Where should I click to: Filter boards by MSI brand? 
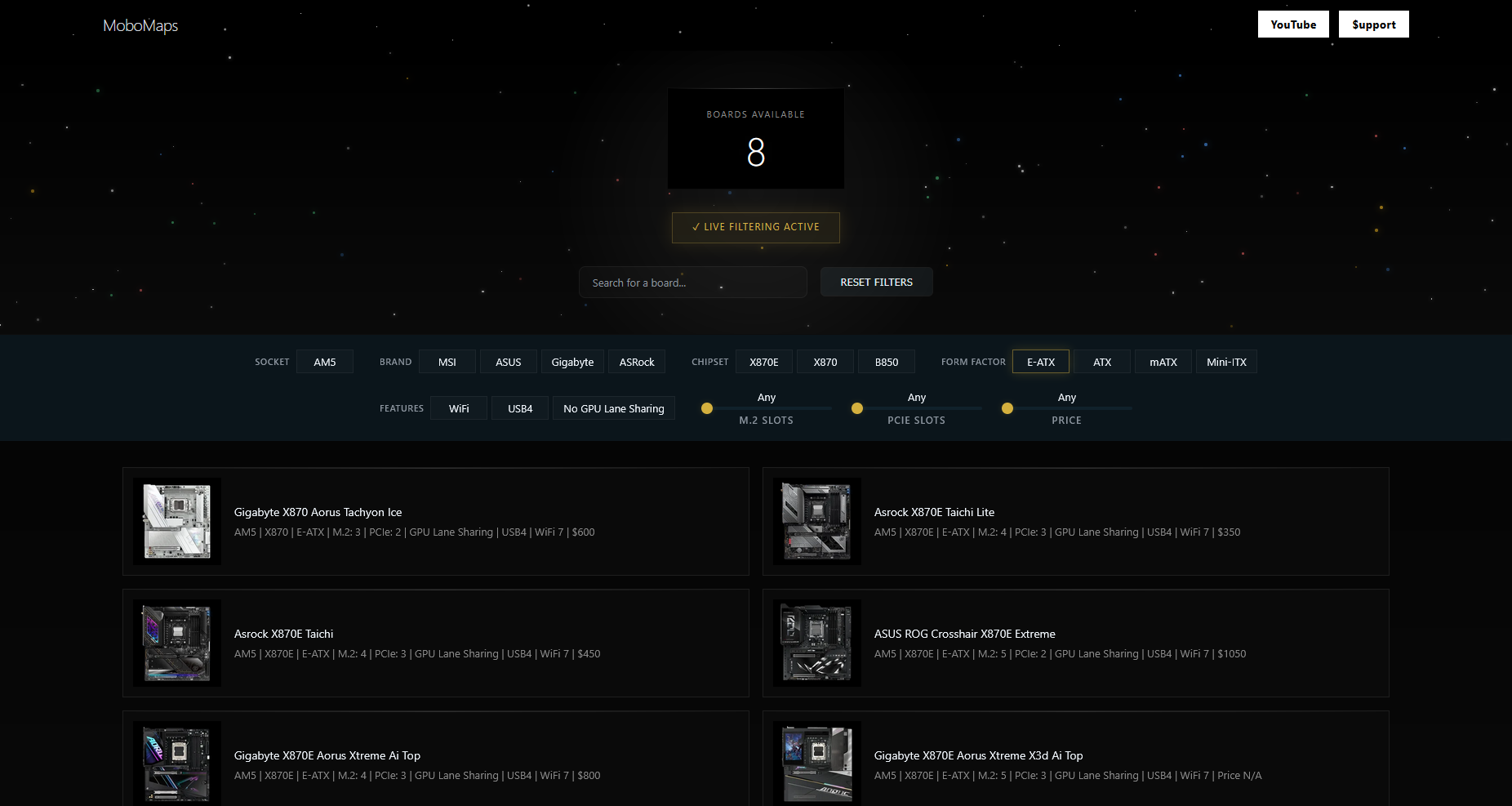(447, 362)
